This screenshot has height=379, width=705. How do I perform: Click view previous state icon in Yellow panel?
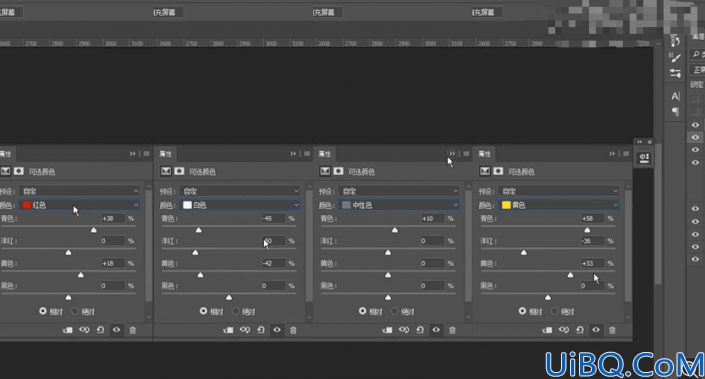563,330
